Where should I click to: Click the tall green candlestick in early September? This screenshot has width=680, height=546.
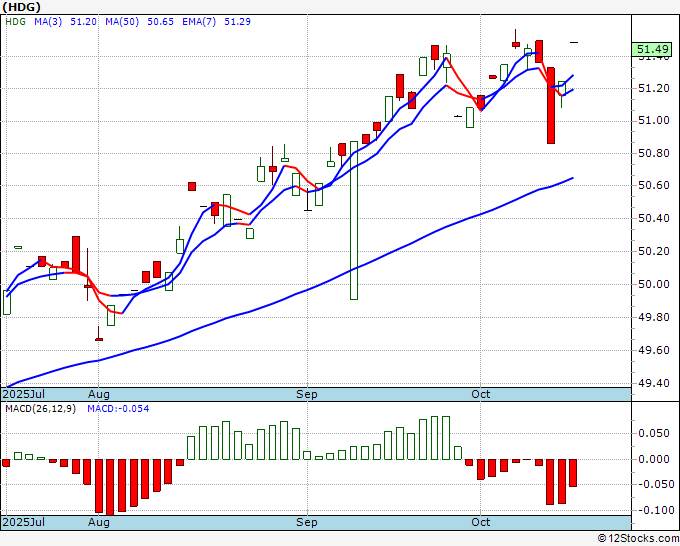(354, 220)
